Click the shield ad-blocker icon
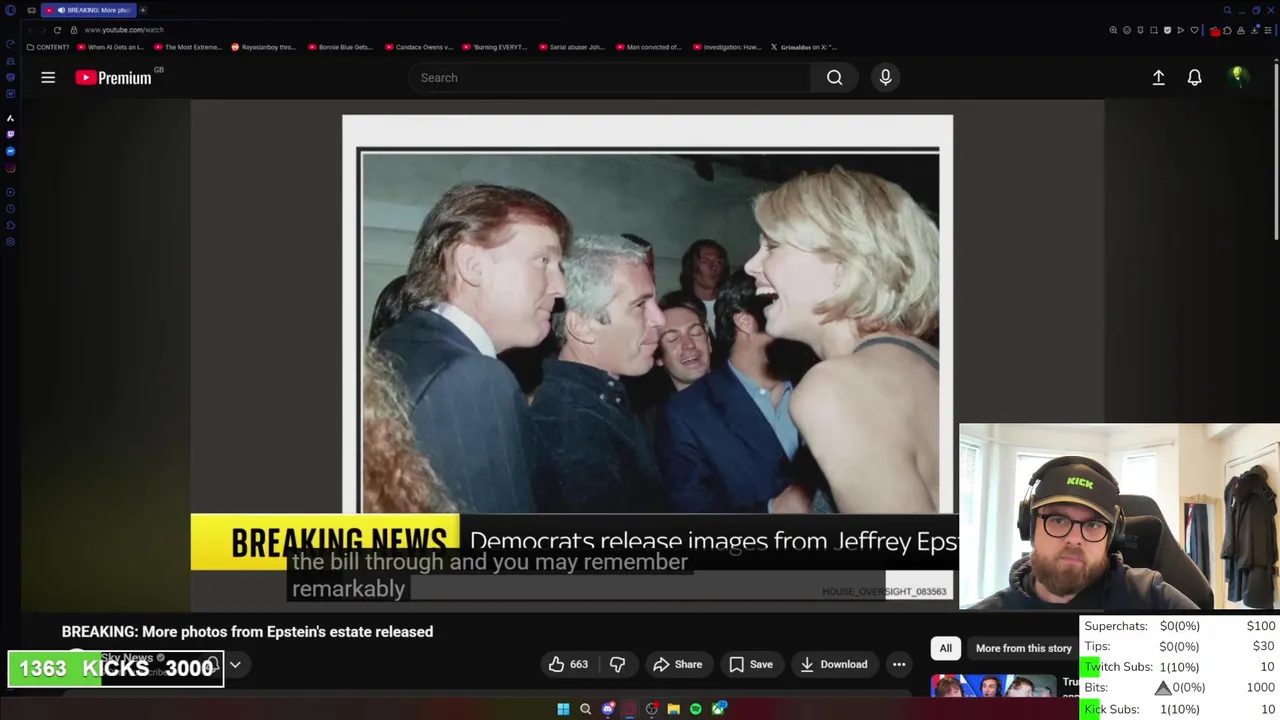Image resolution: width=1280 pixels, height=720 pixels. click(x=1167, y=30)
